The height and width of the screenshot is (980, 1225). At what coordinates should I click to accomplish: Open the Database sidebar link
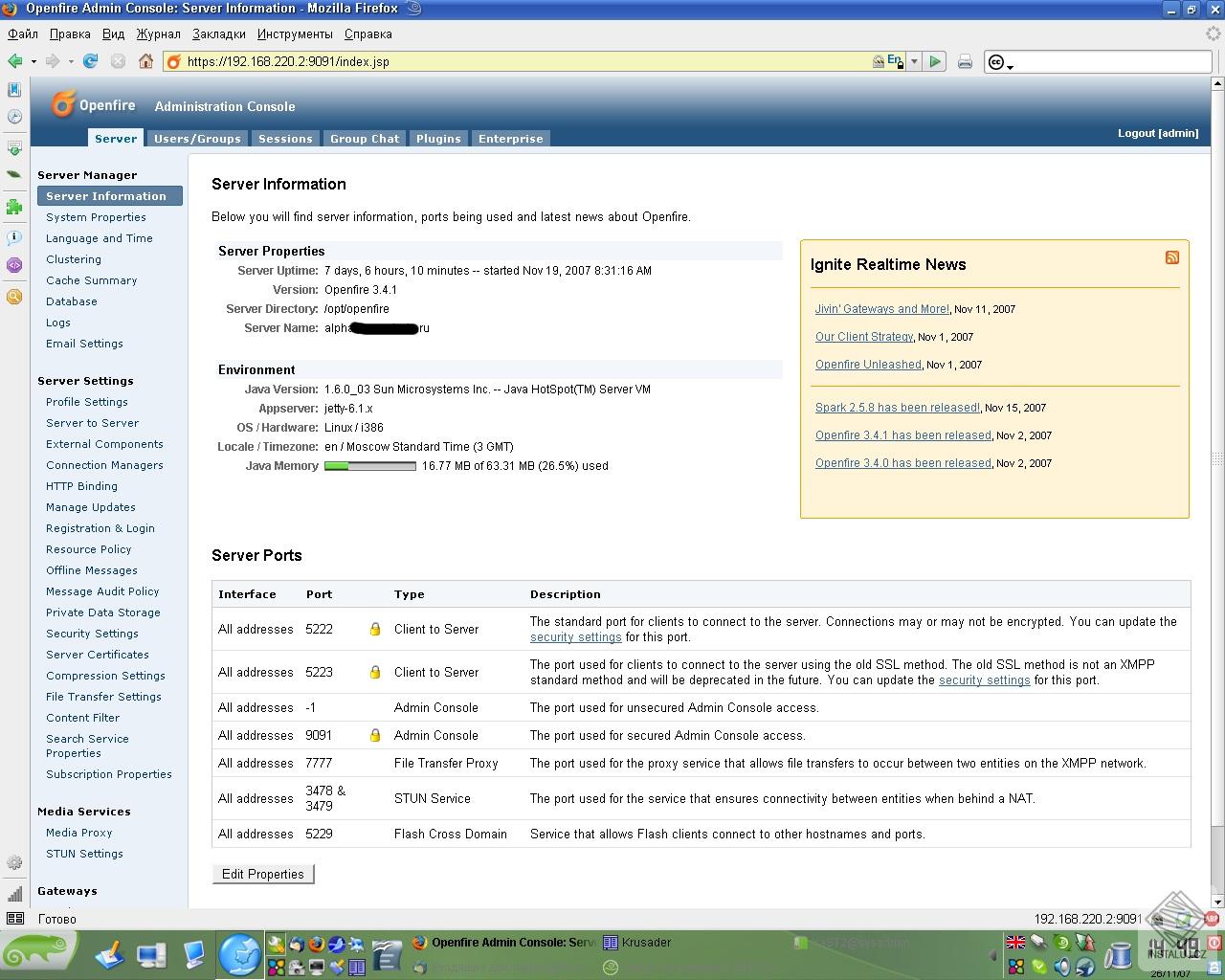[72, 301]
